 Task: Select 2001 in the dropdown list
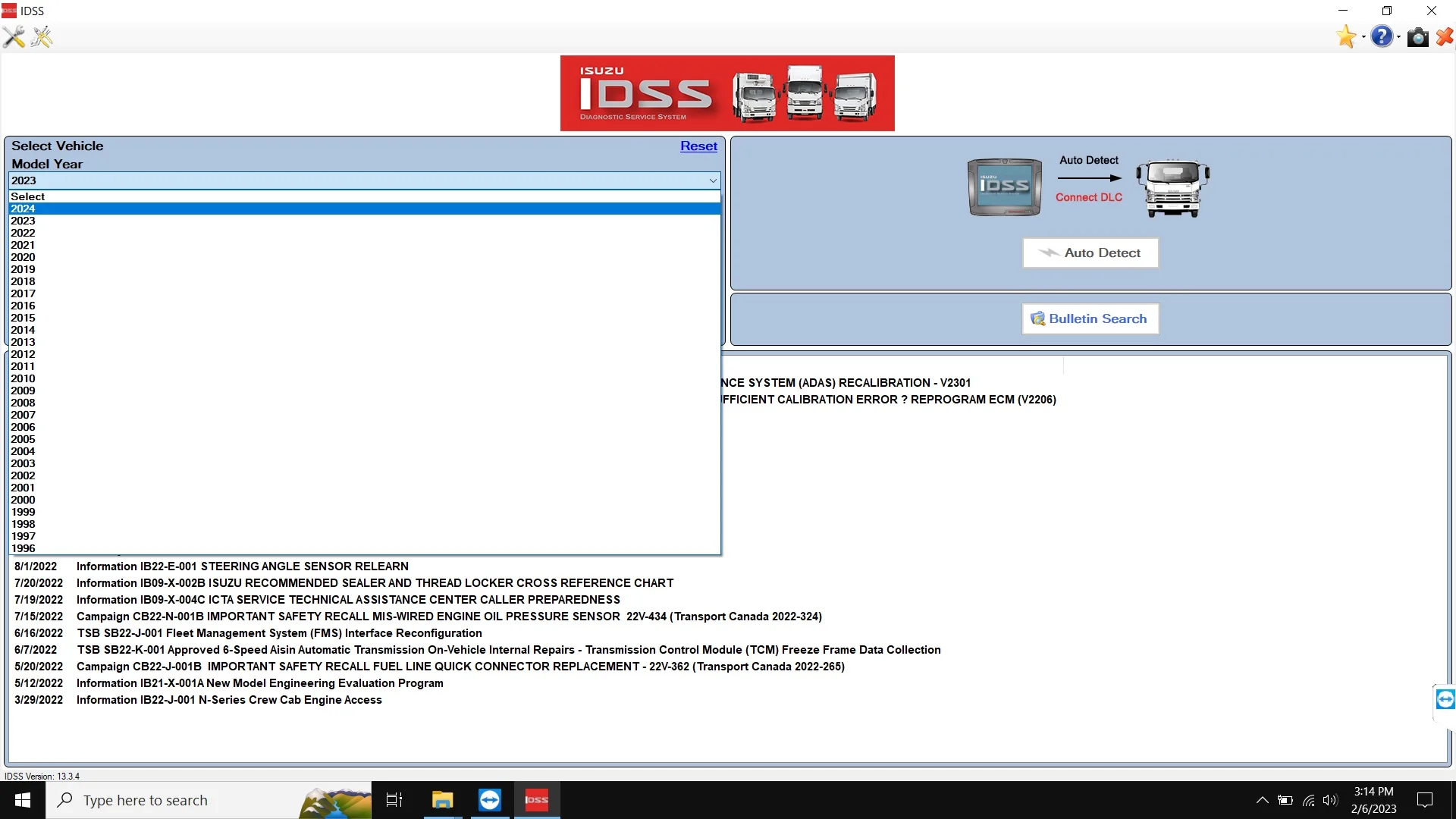point(364,488)
